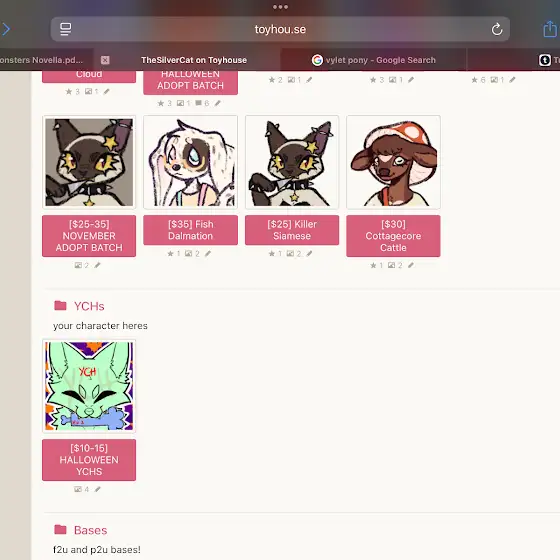
Task: Select the green YCH fox thumbnail
Action: pyautogui.click(x=89, y=386)
